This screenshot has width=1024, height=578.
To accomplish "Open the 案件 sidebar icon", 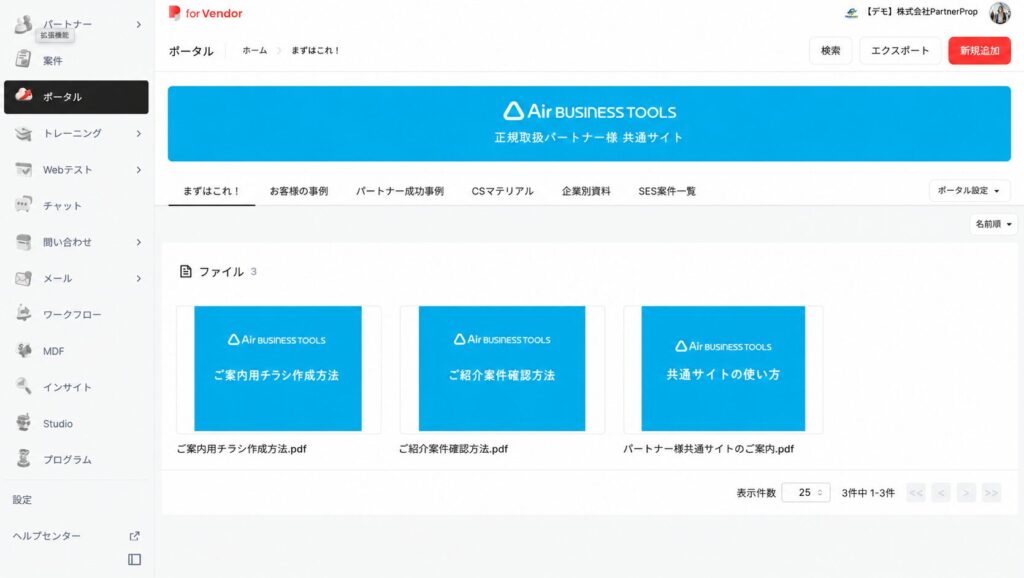I will tap(24, 59).
